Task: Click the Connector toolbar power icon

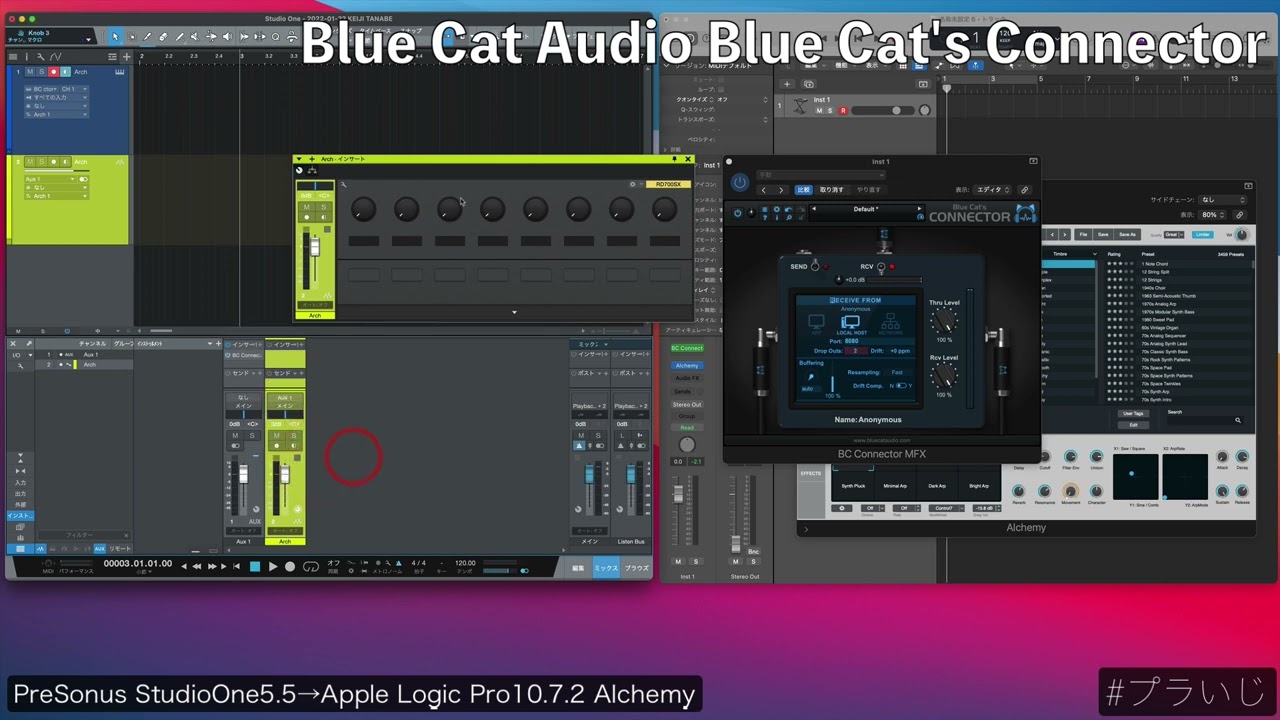Action: click(738, 213)
